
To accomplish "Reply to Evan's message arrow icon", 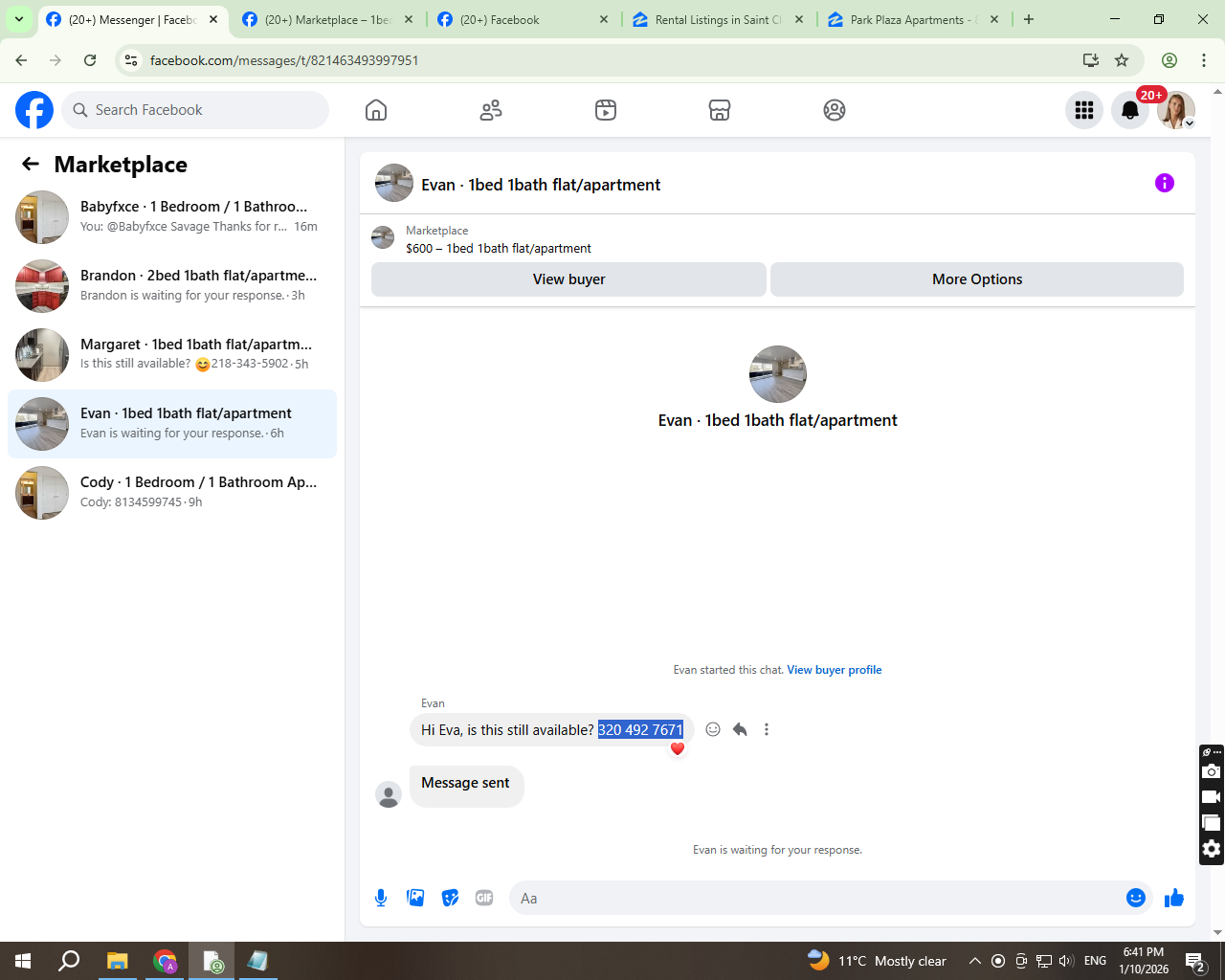I will point(740,729).
